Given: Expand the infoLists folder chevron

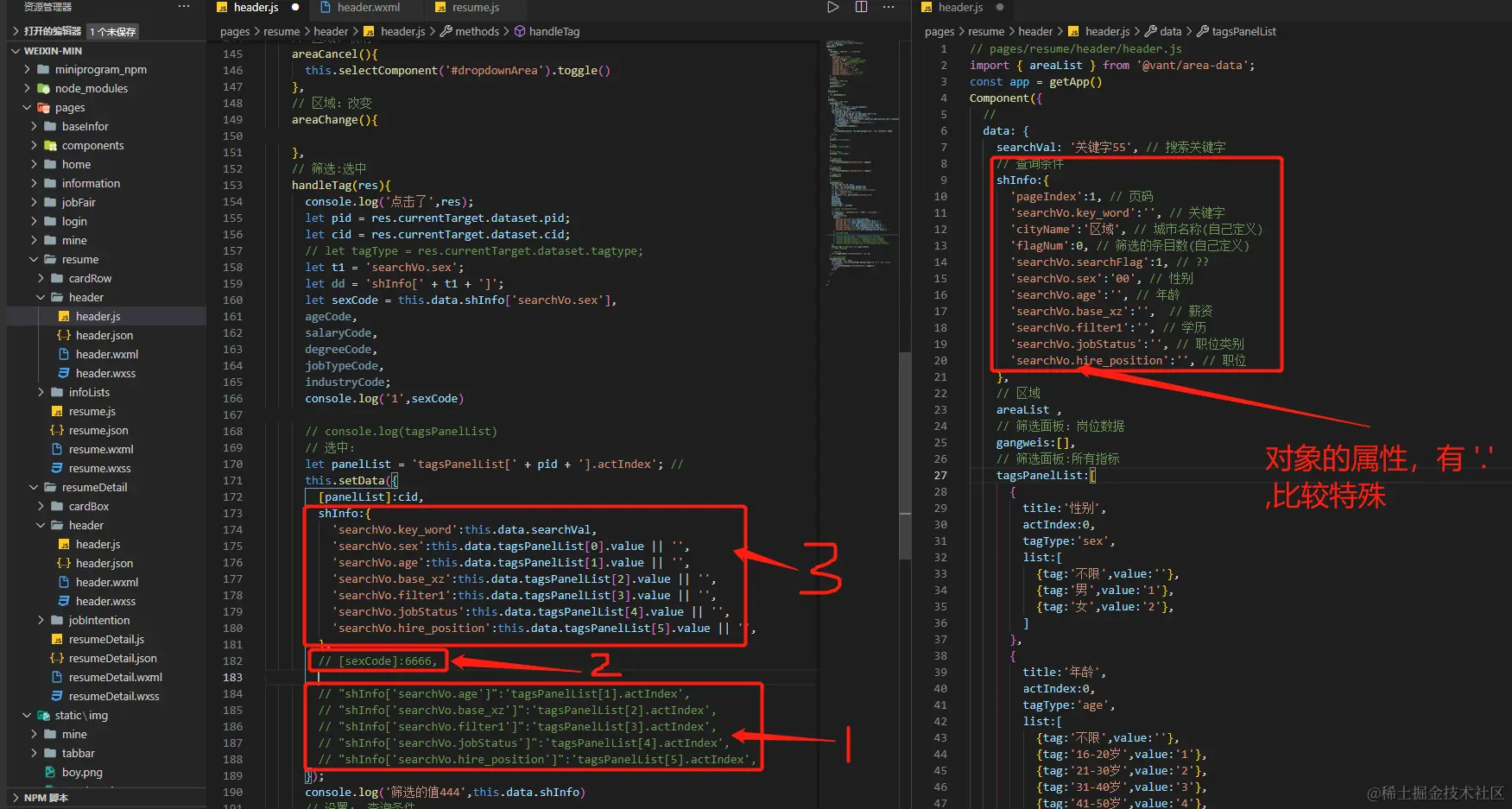Looking at the screenshot, I should pyautogui.click(x=41, y=393).
